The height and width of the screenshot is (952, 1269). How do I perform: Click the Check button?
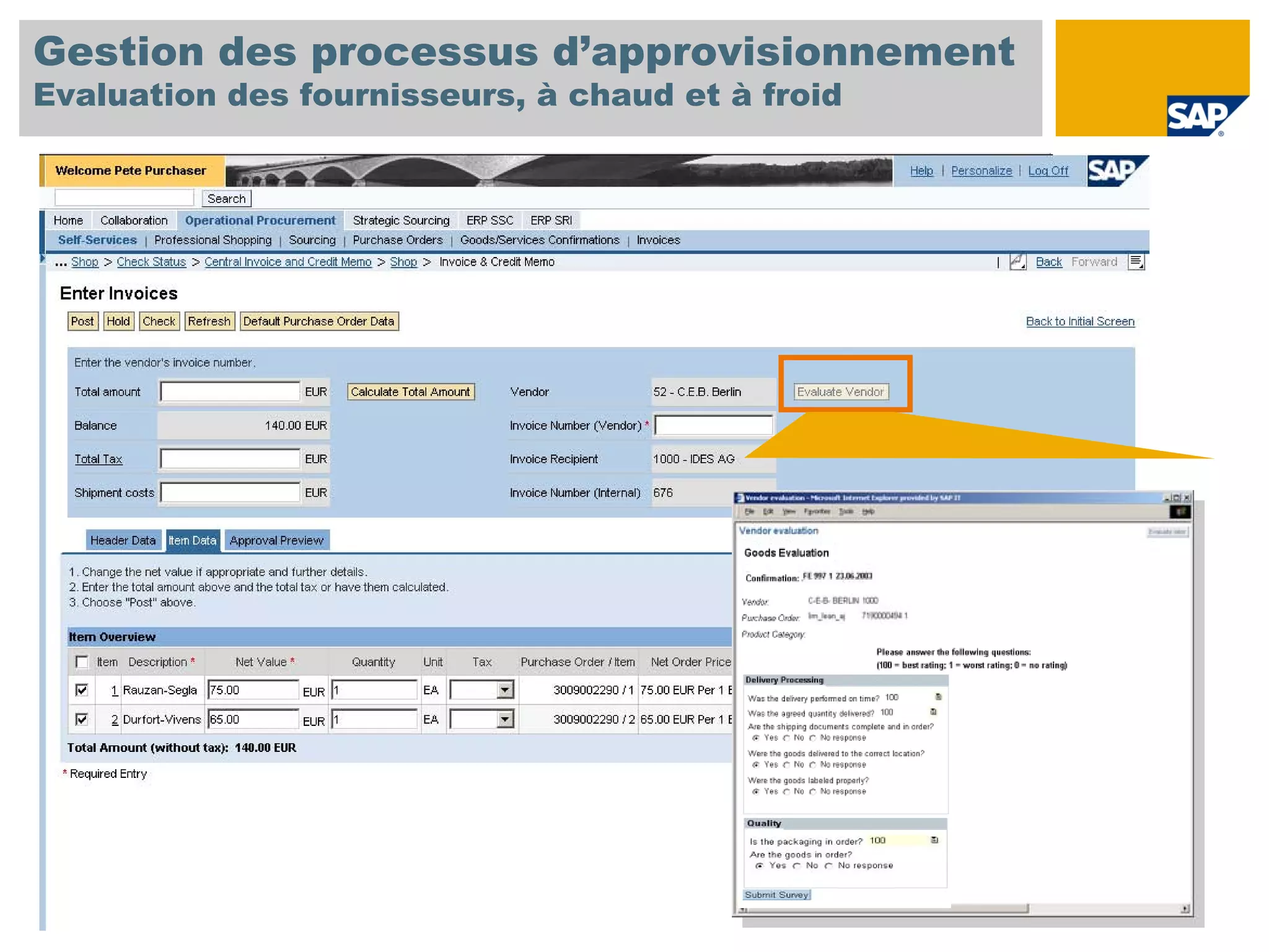pyautogui.click(x=159, y=321)
